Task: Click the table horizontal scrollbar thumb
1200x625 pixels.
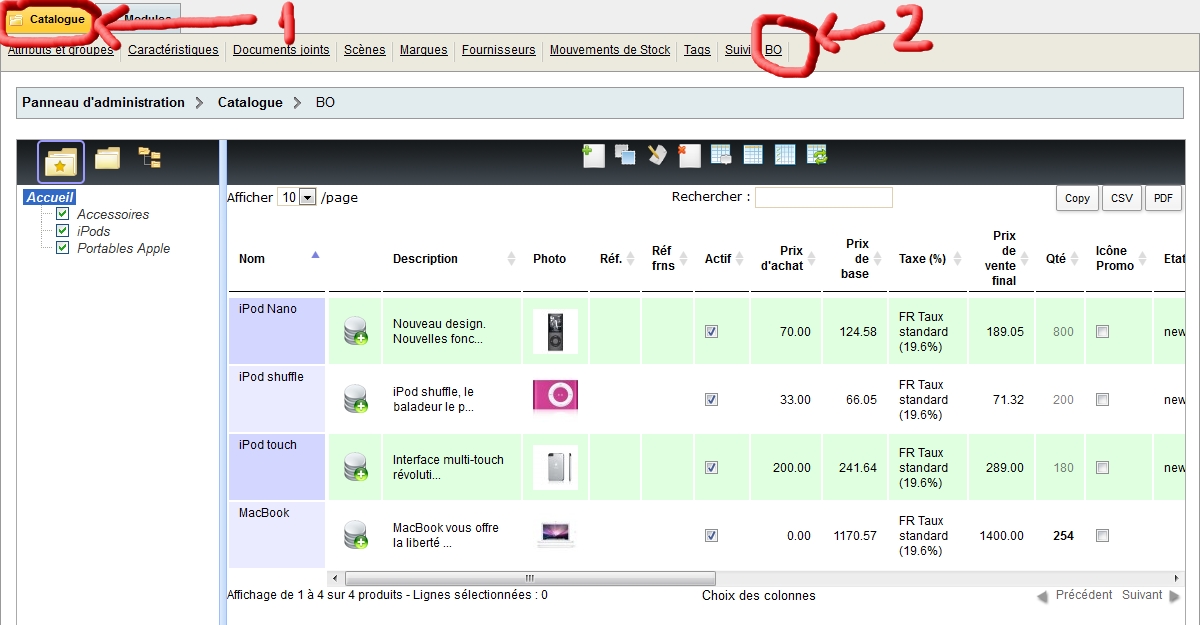Action: (530, 578)
